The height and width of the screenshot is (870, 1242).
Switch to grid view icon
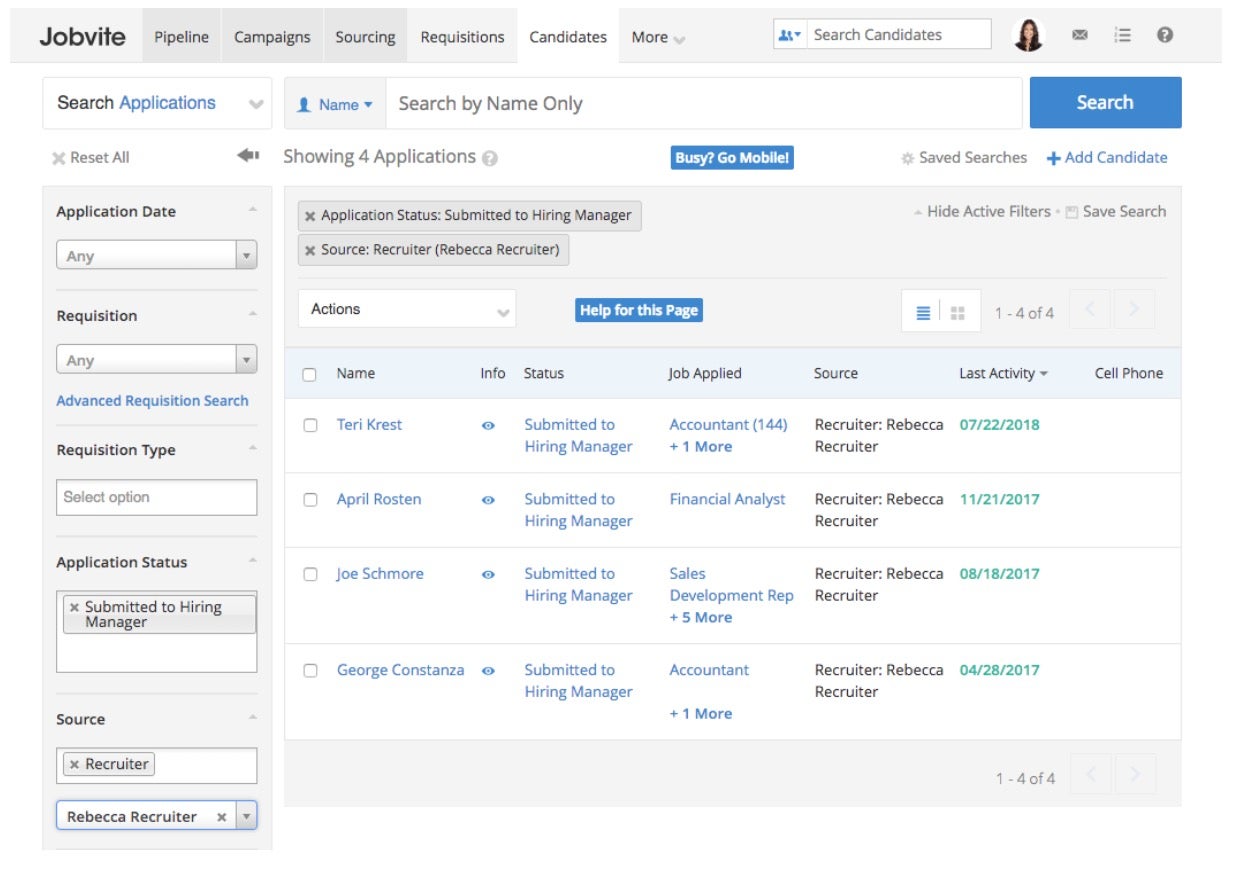[x=957, y=313]
